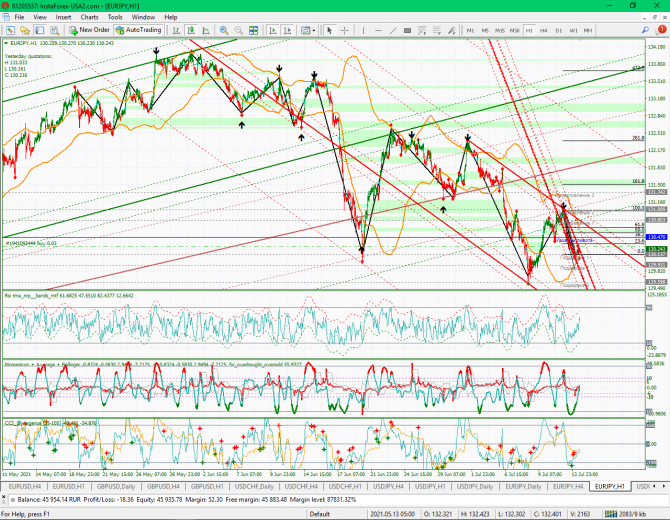Select the crosshair tool
The width and height of the screenshot is (670, 520).
click(344, 30)
